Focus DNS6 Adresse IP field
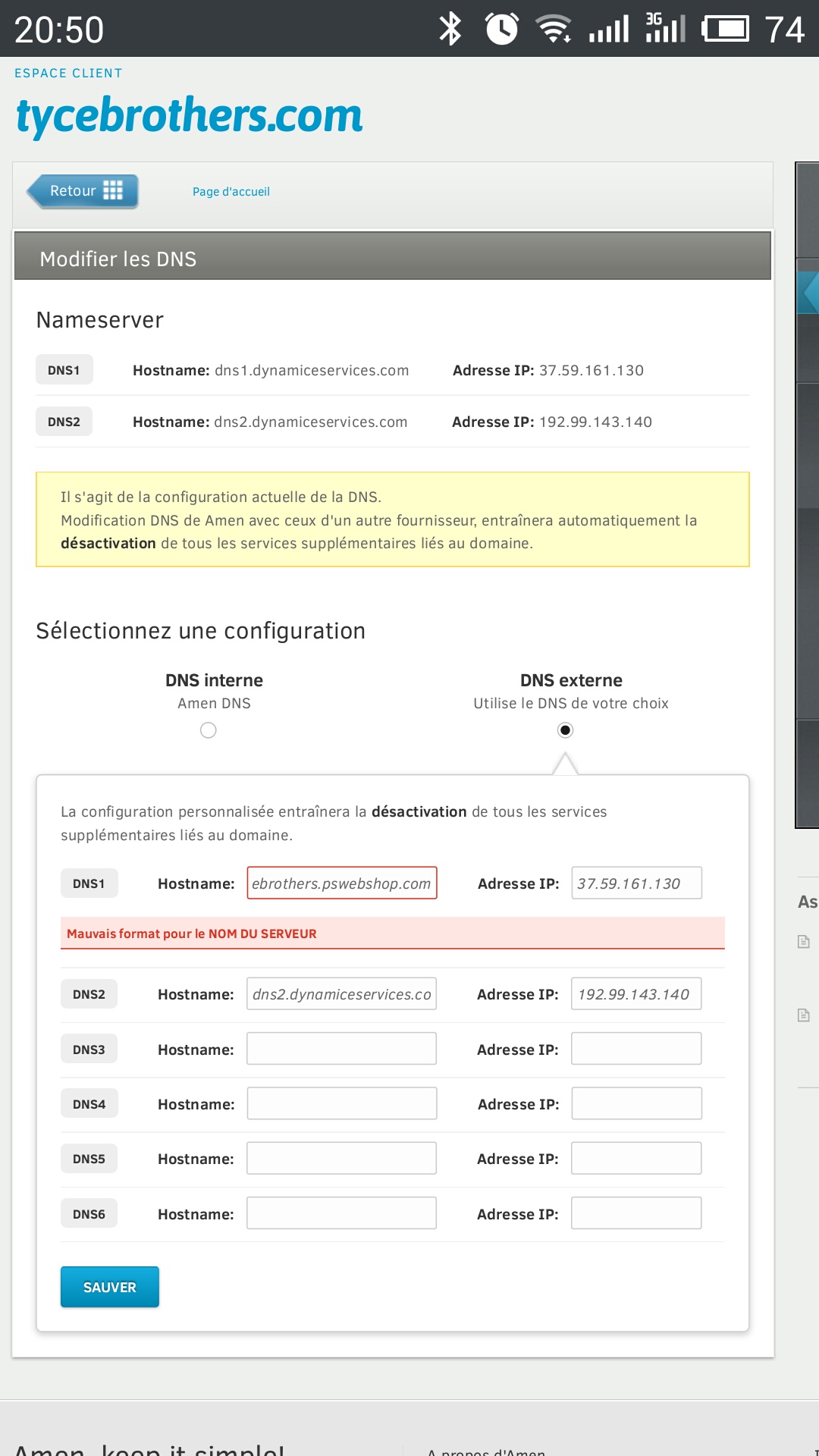Image resolution: width=819 pixels, height=1456 pixels. point(636,1213)
